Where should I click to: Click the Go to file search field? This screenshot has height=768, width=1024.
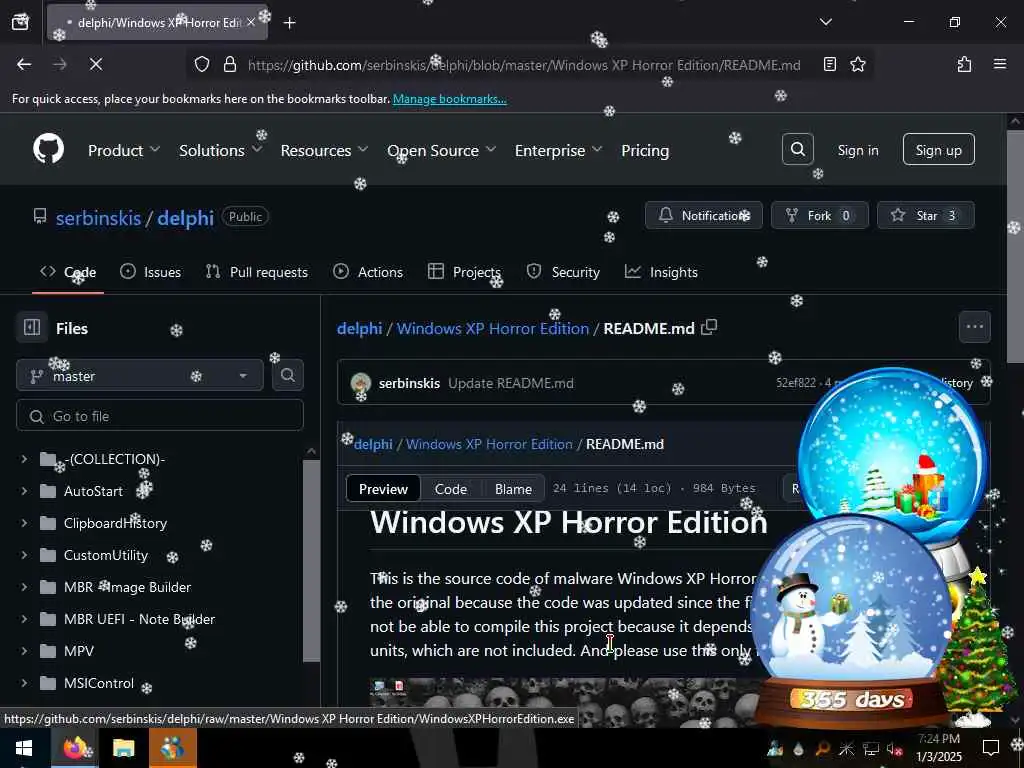click(160, 415)
